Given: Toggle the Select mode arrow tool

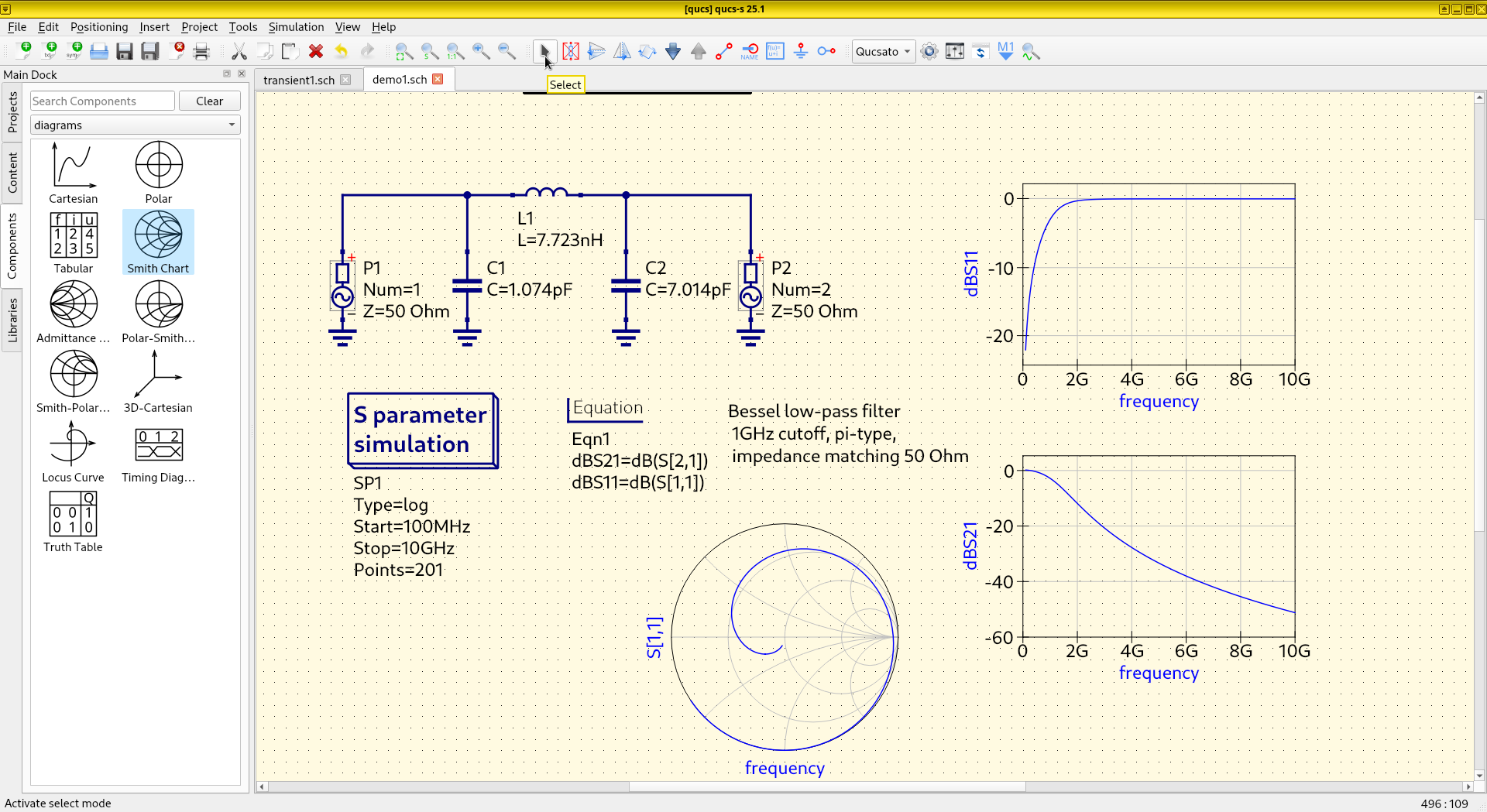Looking at the screenshot, I should tap(544, 52).
